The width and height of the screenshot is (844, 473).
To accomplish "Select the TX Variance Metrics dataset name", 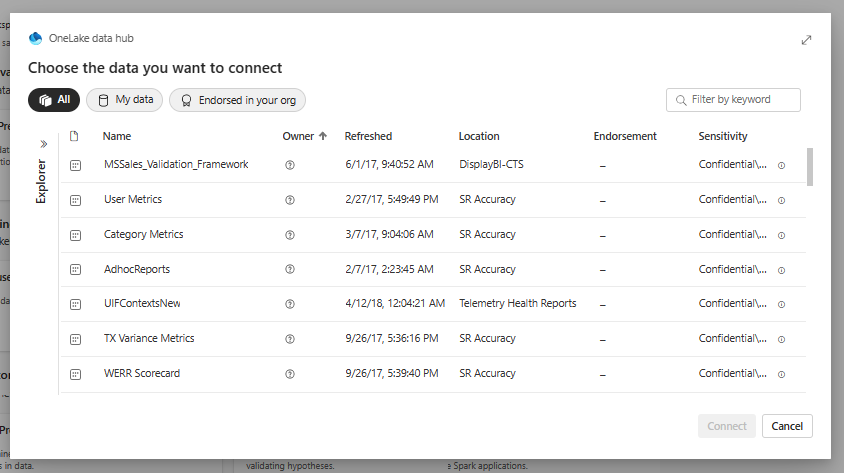I will [149, 338].
